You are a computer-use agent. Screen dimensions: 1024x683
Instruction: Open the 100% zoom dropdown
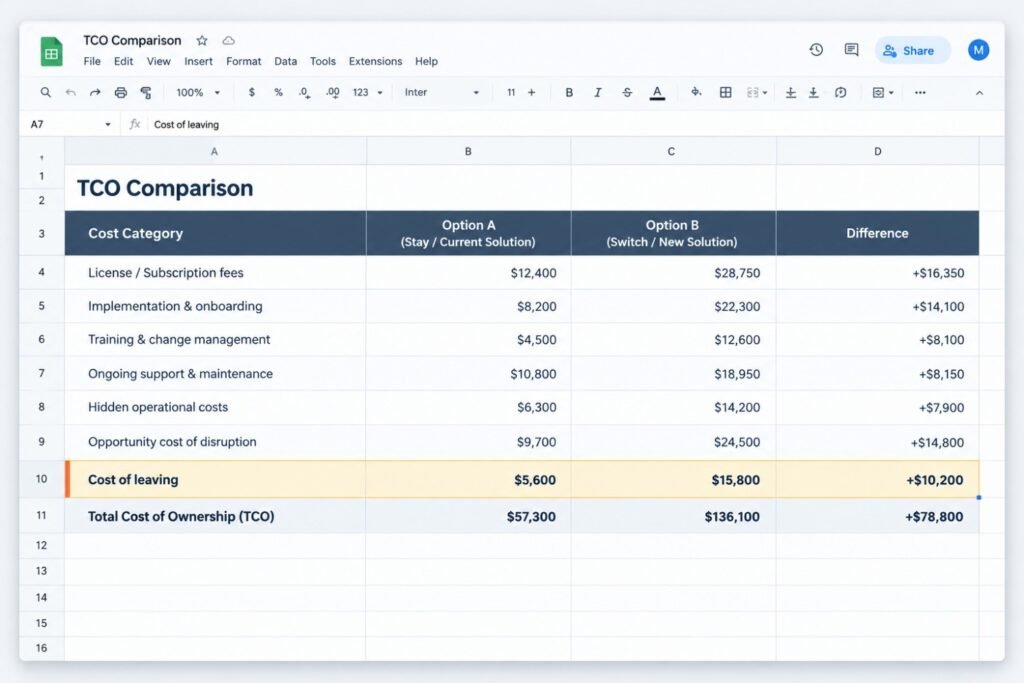tap(198, 93)
